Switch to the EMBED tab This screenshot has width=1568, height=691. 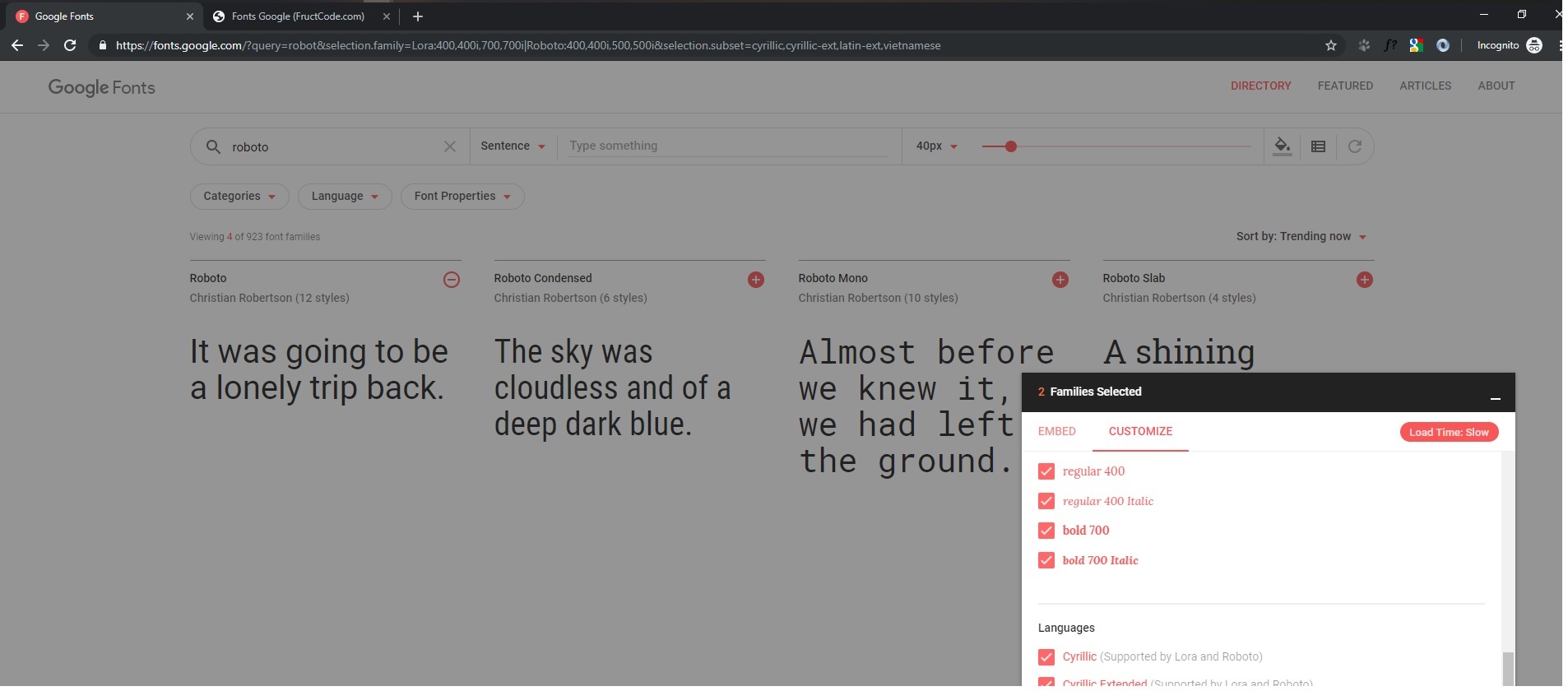tap(1056, 431)
